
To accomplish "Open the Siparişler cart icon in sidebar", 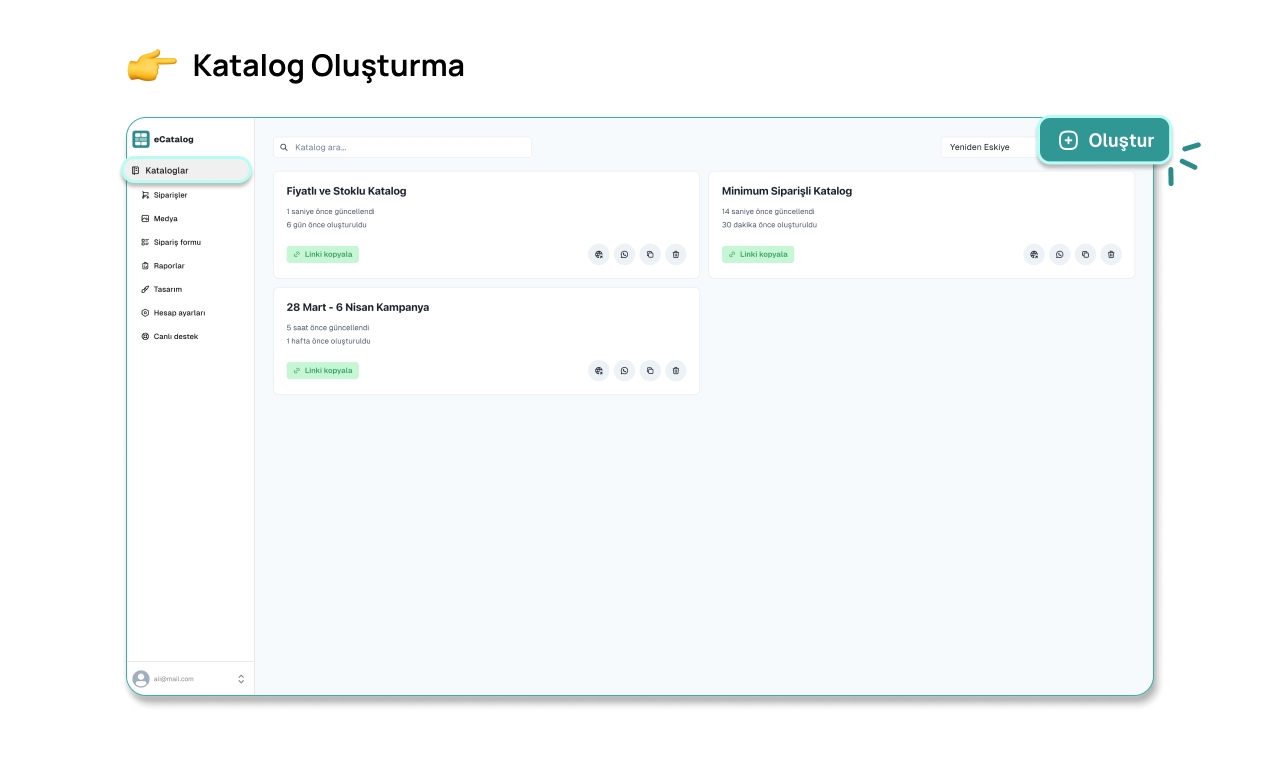I will click(145, 195).
